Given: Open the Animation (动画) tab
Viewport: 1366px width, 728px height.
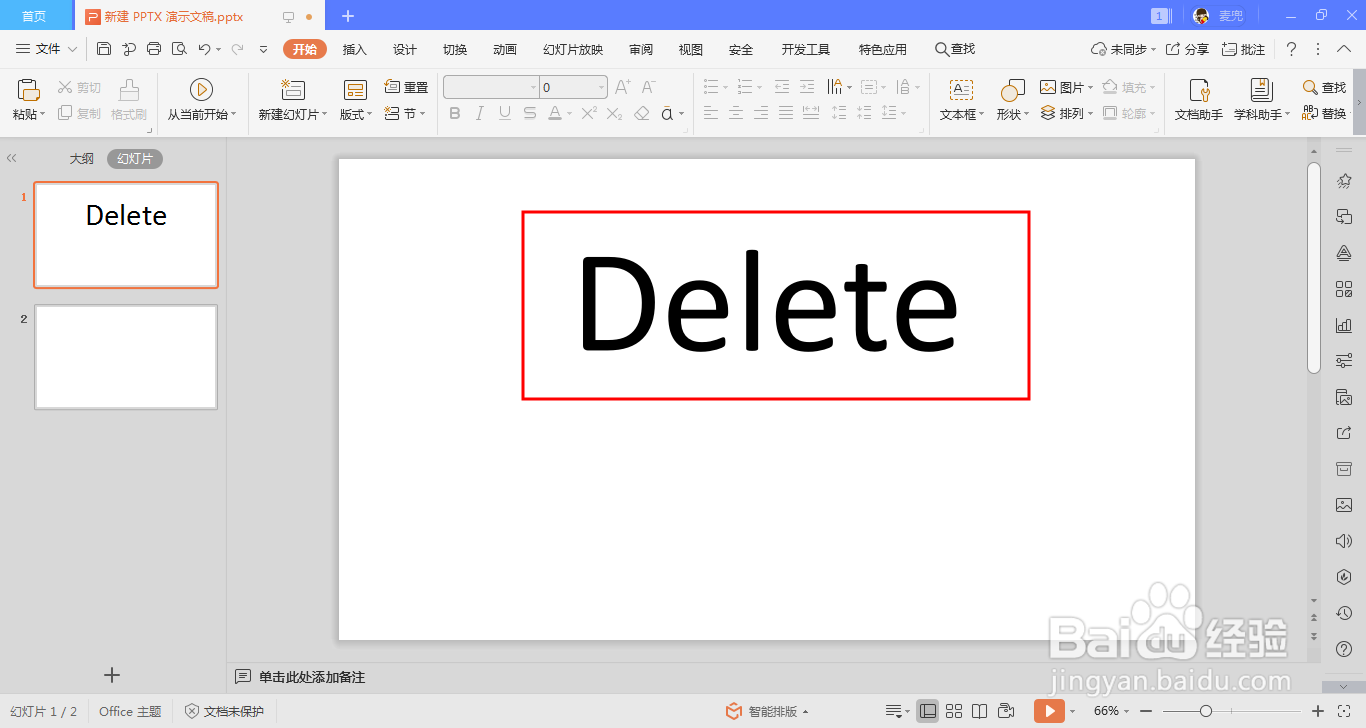Looking at the screenshot, I should click(505, 49).
